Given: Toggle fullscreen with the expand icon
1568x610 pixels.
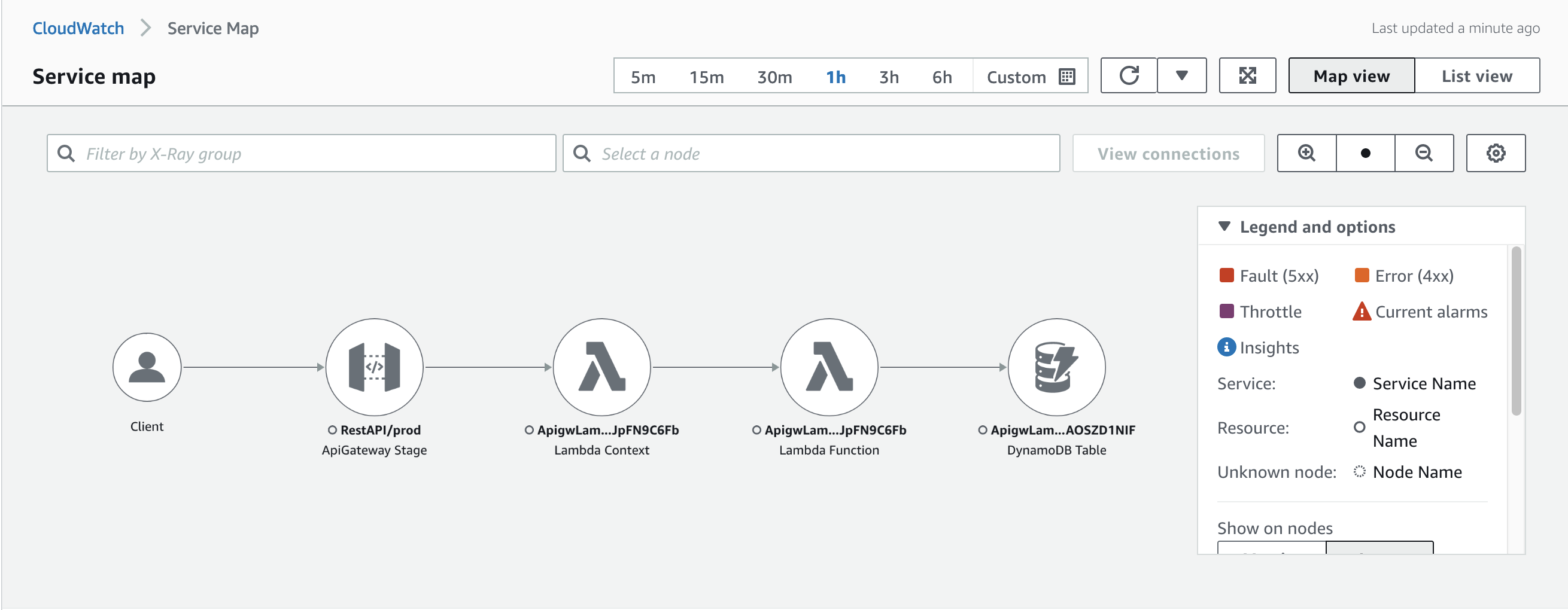Looking at the screenshot, I should (x=1247, y=75).
